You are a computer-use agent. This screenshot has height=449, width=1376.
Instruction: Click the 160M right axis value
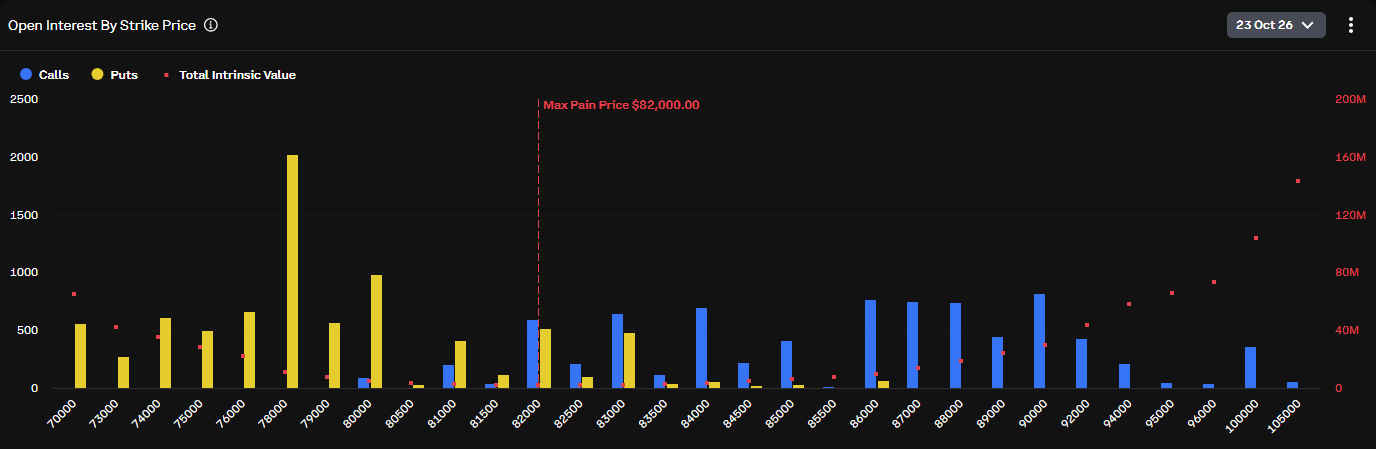[x=1350, y=157]
